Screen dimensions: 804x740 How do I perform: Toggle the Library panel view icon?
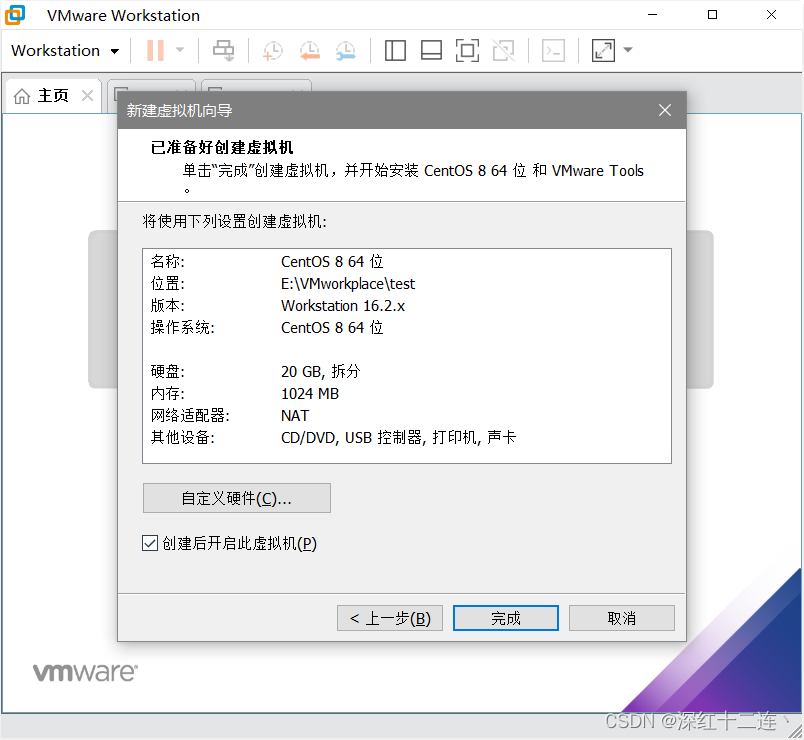click(395, 50)
